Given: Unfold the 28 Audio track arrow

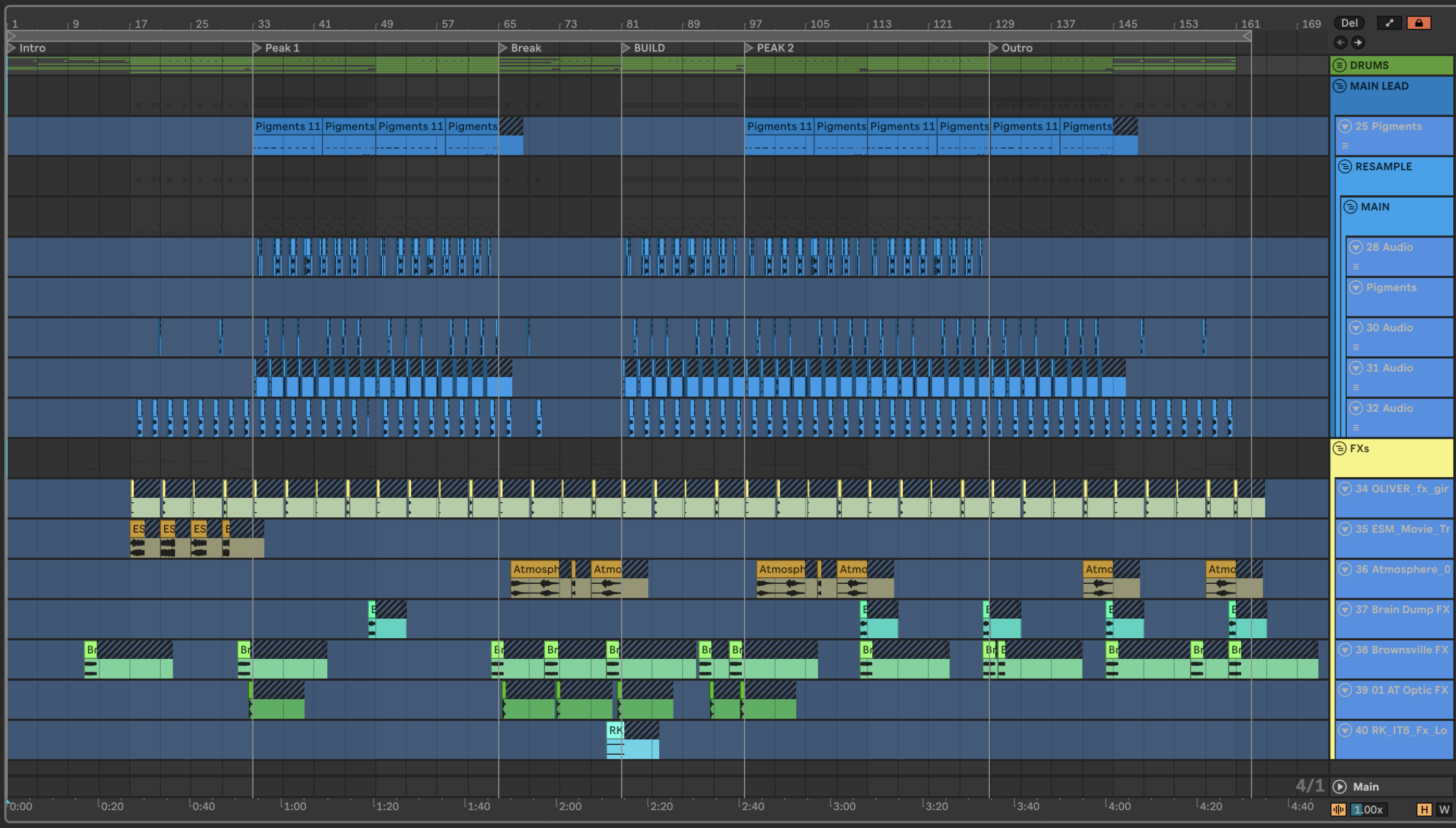Looking at the screenshot, I should pos(1356,248).
